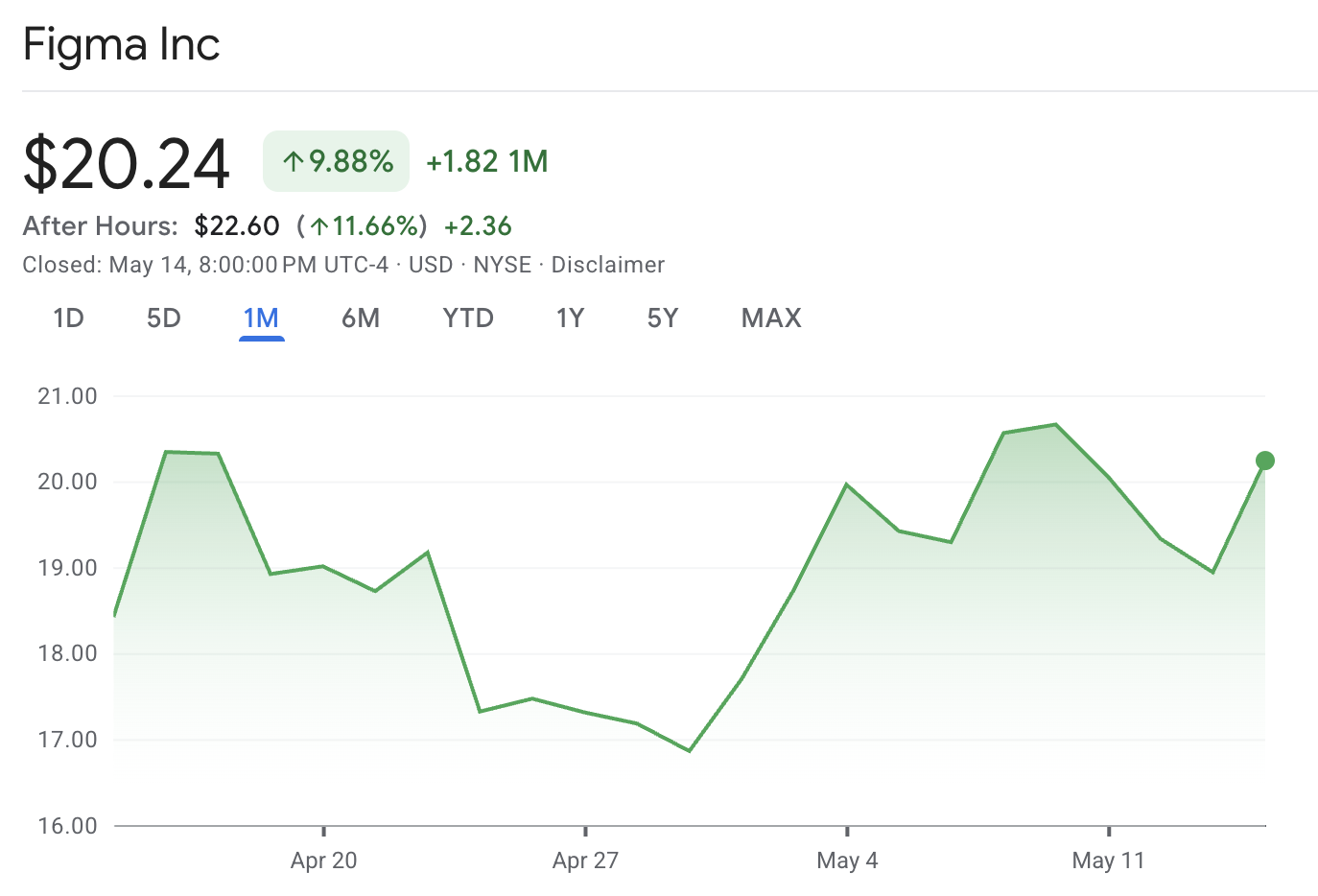Click the green current-price dot on chart
Viewport: 1318px width, 896px height.
1265,460
